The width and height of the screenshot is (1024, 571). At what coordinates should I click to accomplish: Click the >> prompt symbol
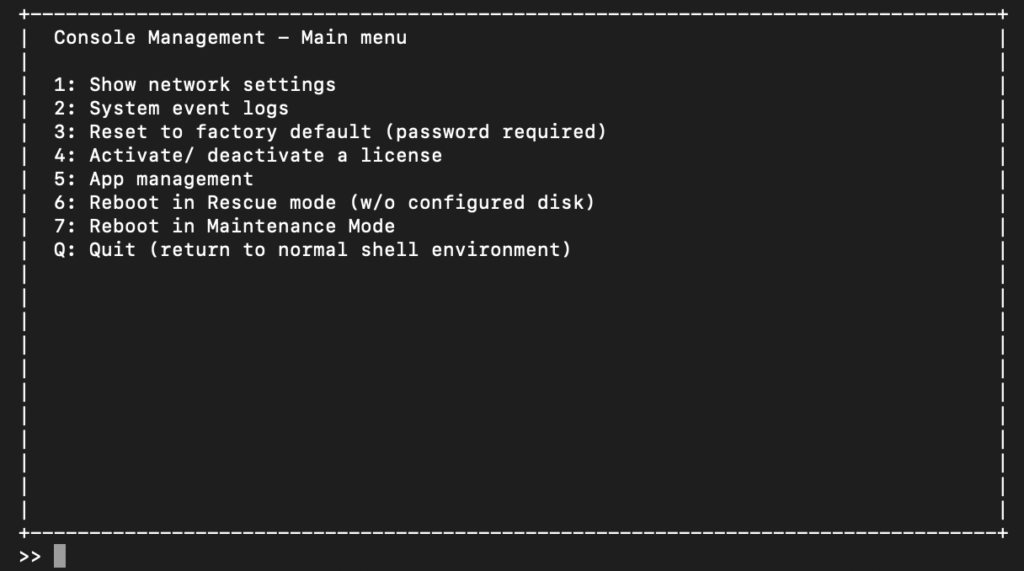point(30,557)
